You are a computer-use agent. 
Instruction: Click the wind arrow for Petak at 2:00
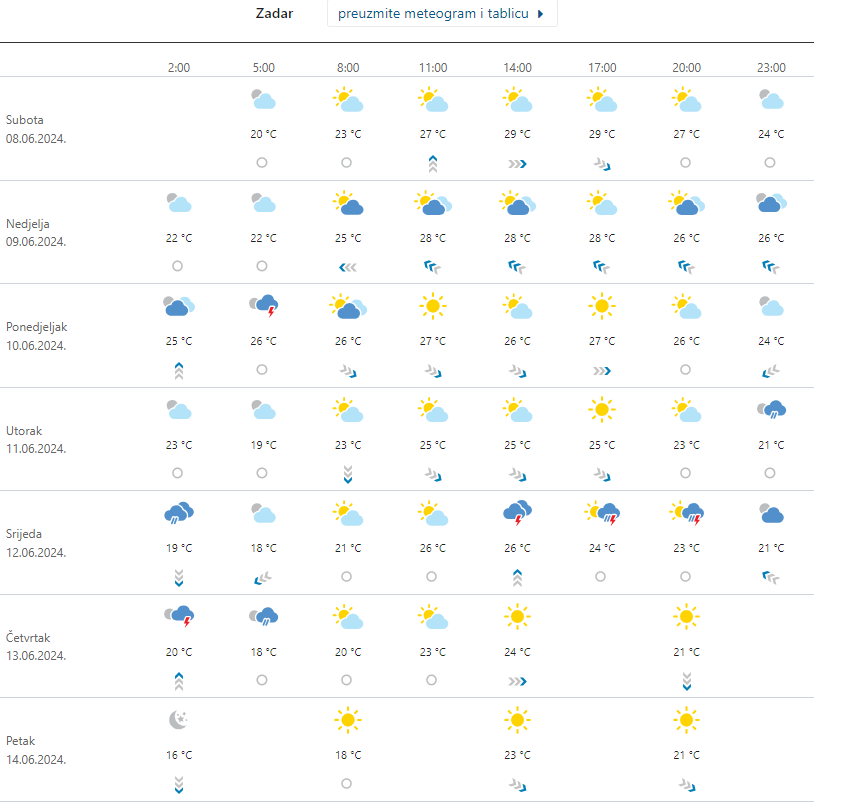click(x=178, y=784)
